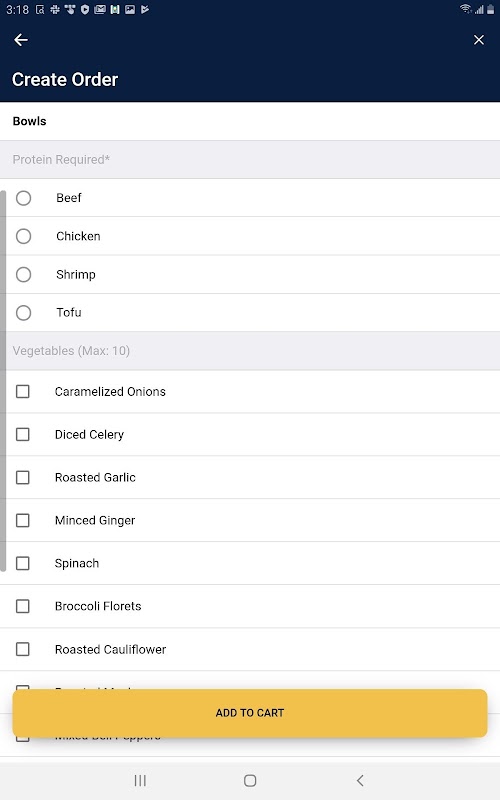
Task: Click the ADD TO CART button
Action: (x=250, y=713)
